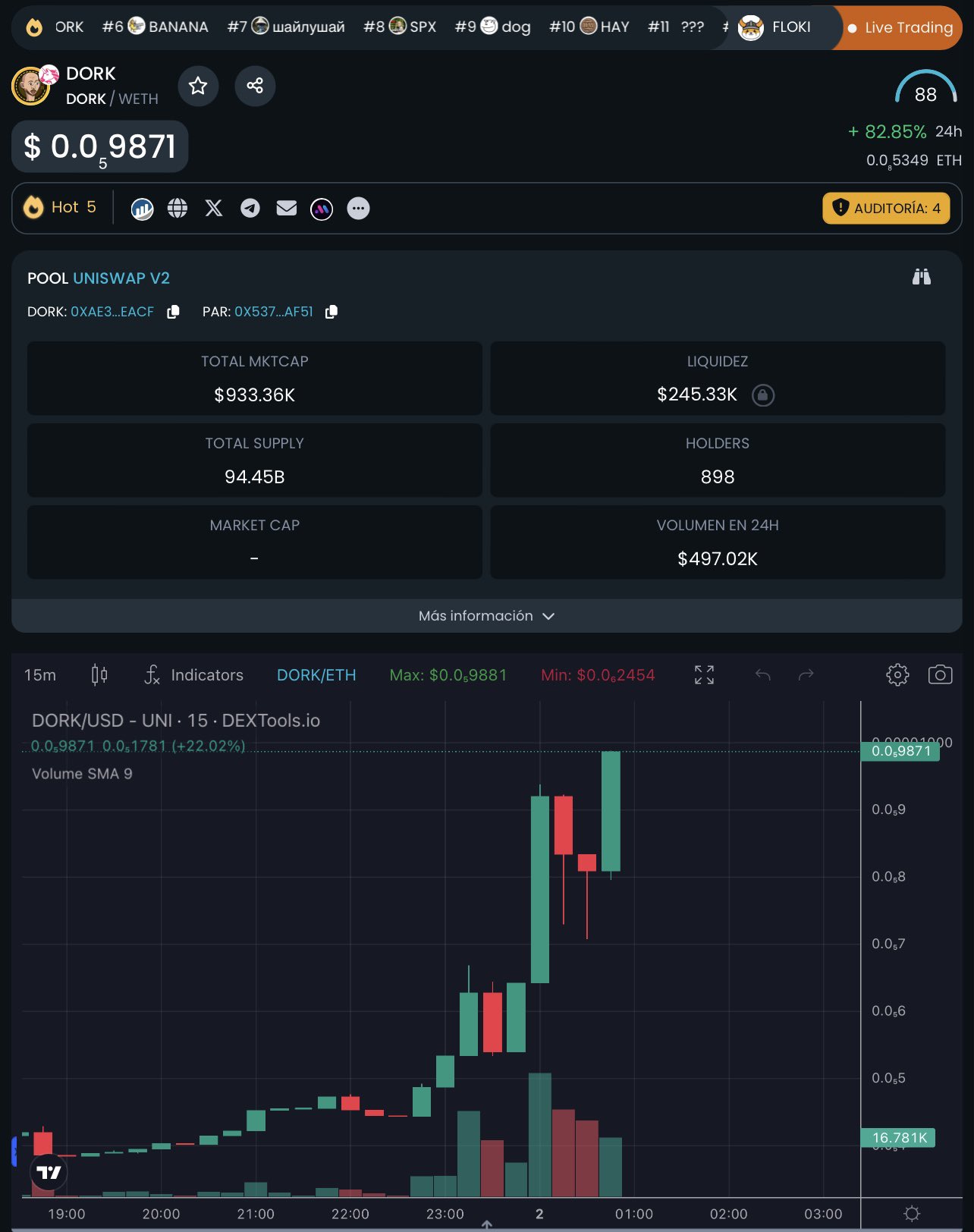Open pool explorer binoculars icon
The width and height of the screenshot is (974, 1232).
(x=921, y=277)
